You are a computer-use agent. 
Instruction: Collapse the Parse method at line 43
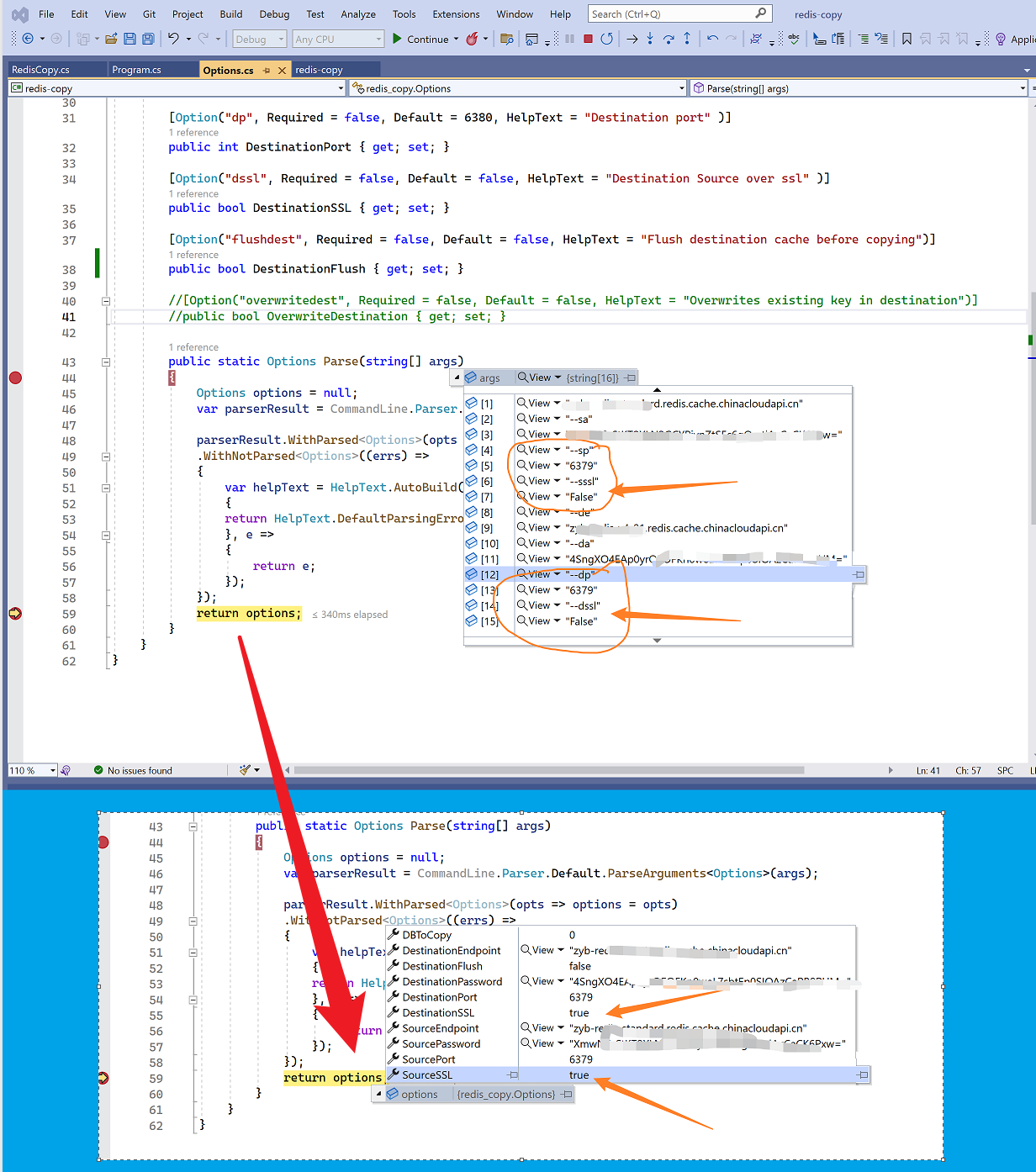[x=106, y=362]
